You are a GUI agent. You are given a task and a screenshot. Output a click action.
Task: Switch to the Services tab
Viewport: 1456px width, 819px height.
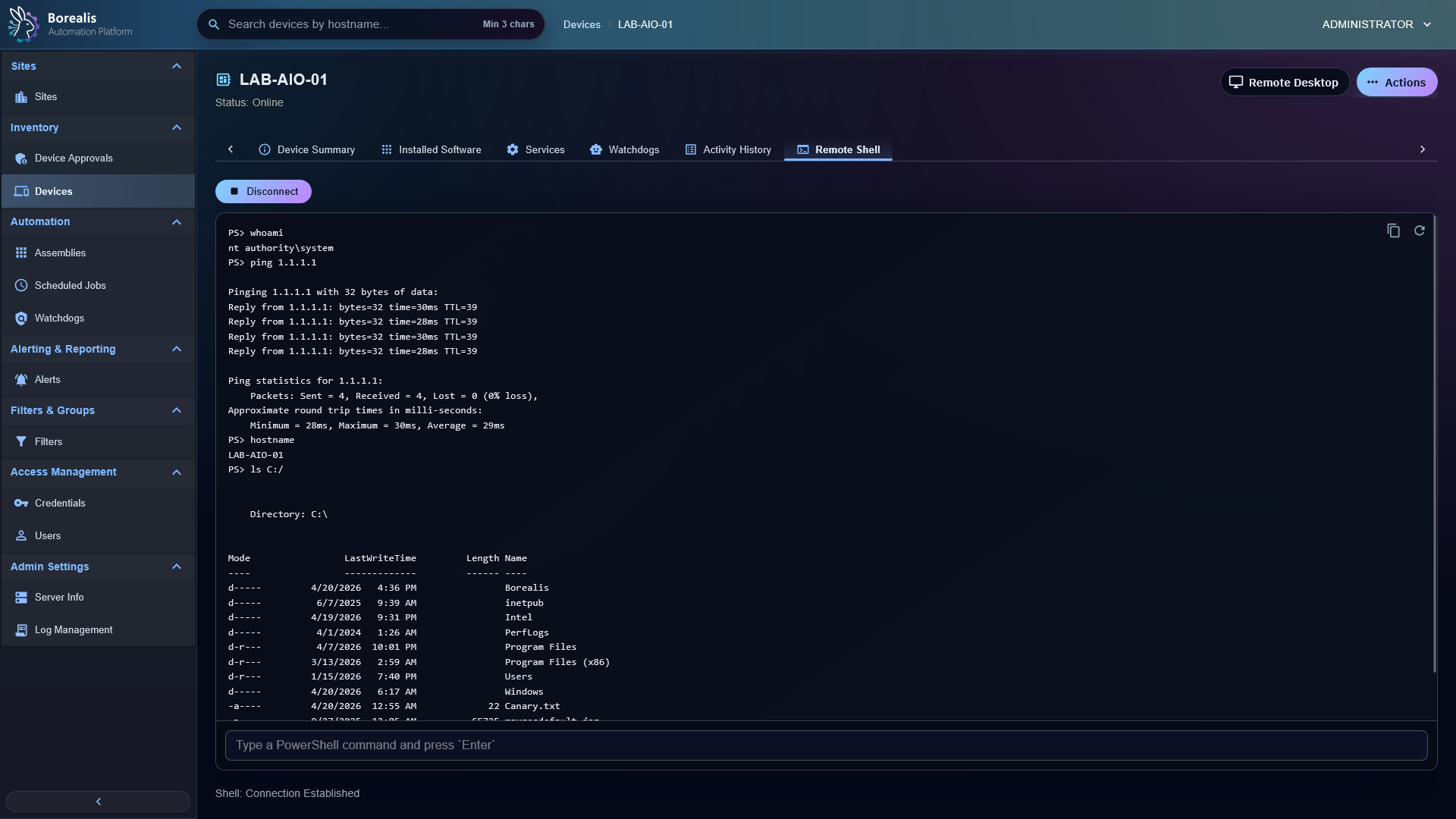tap(535, 150)
